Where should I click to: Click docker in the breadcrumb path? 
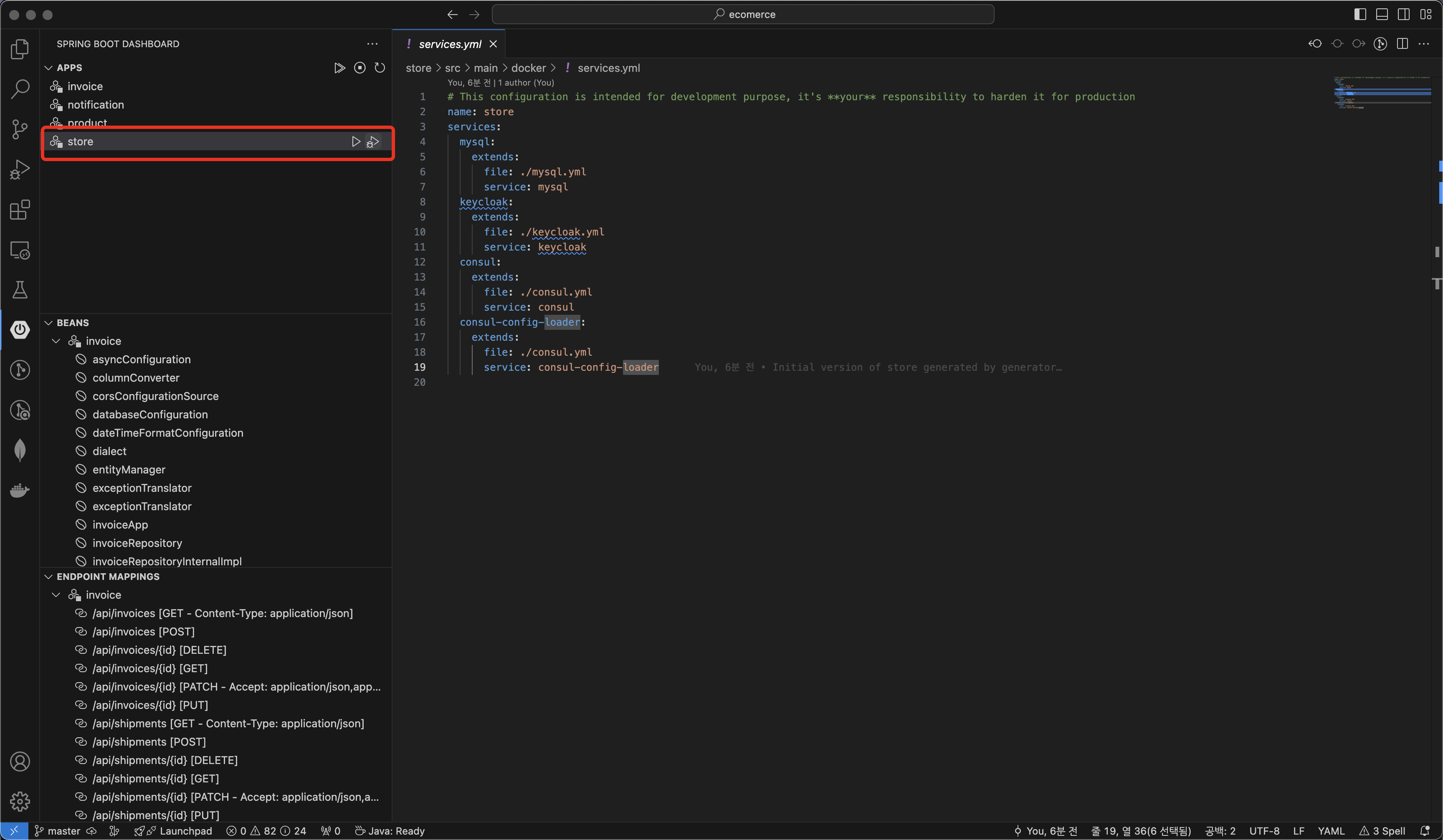coord(528,68)
